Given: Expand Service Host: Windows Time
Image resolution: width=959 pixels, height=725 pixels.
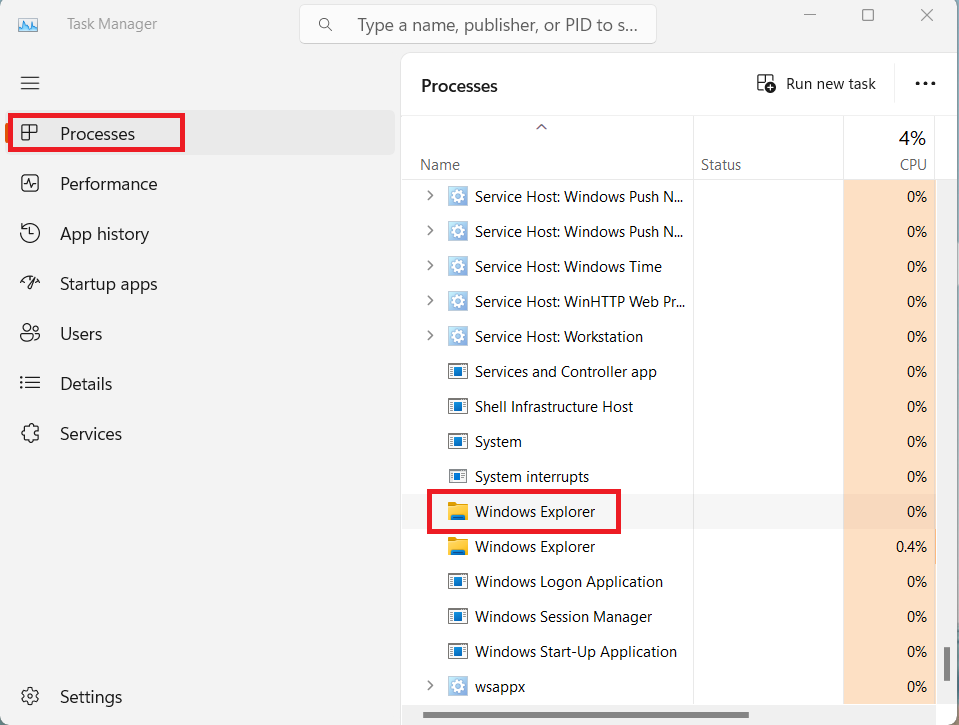Looking at the screenshot, I should point(430,266).
